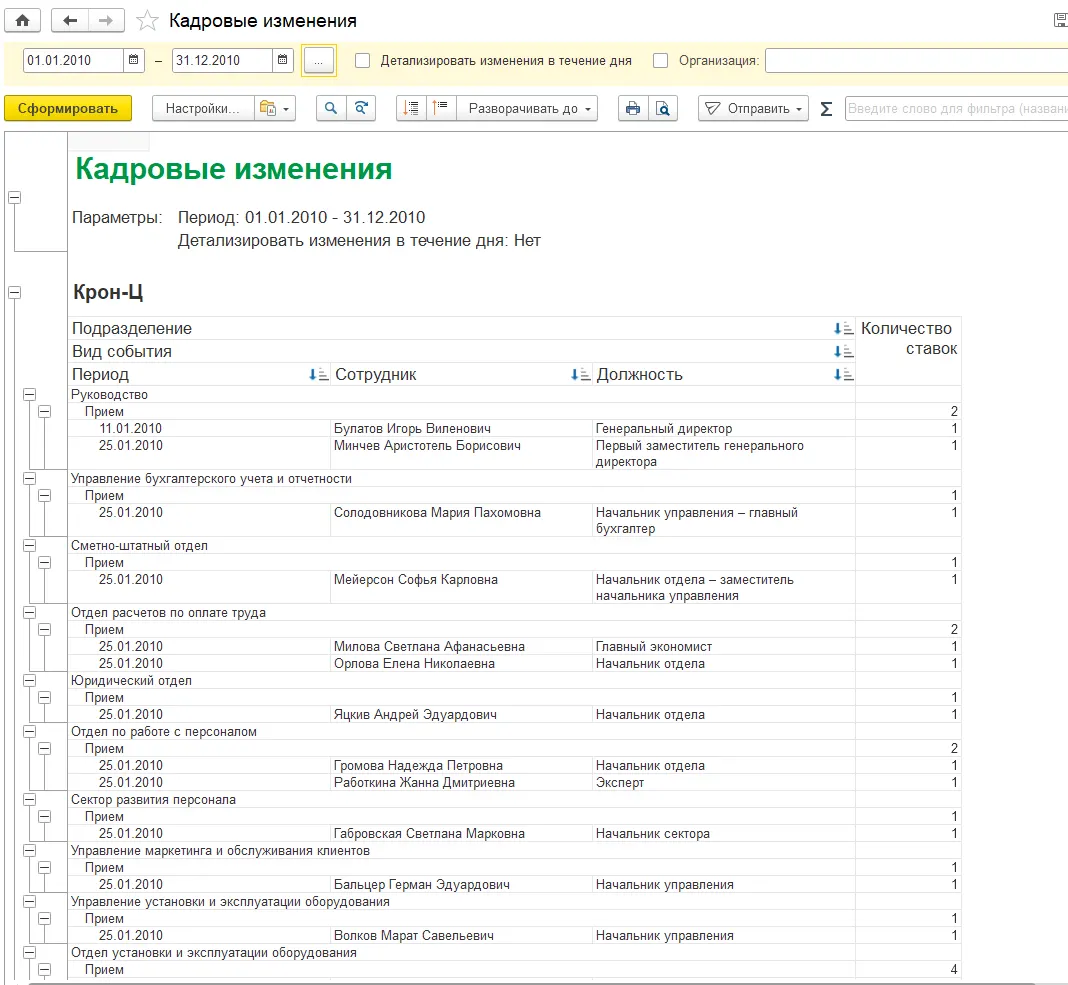The width and height of the screenshot is (1068, 985).
Task: Enable 'Детализировать изменения в течение дня' checkbox
Action: 363,61
